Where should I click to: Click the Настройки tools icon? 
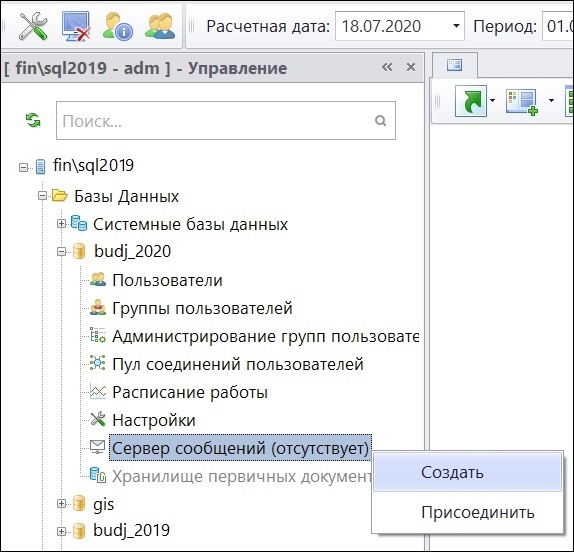click(x=98, y=419)
